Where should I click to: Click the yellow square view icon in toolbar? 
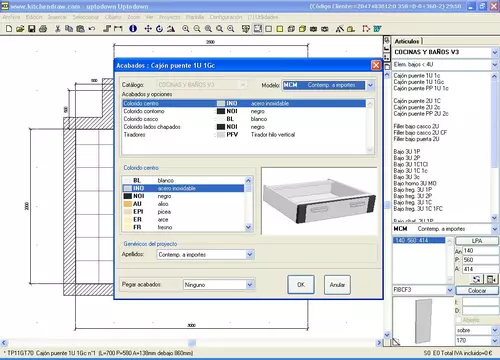tap(280, 29)
